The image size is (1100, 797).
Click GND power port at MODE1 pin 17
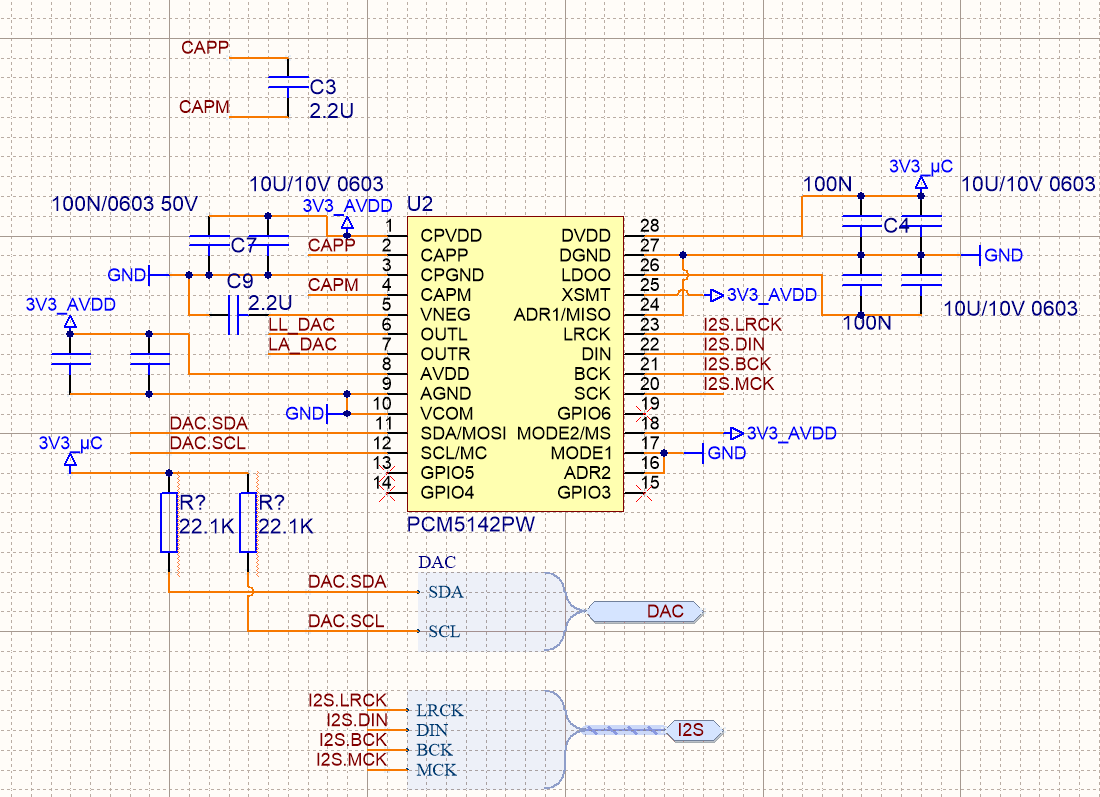[716, 453]
